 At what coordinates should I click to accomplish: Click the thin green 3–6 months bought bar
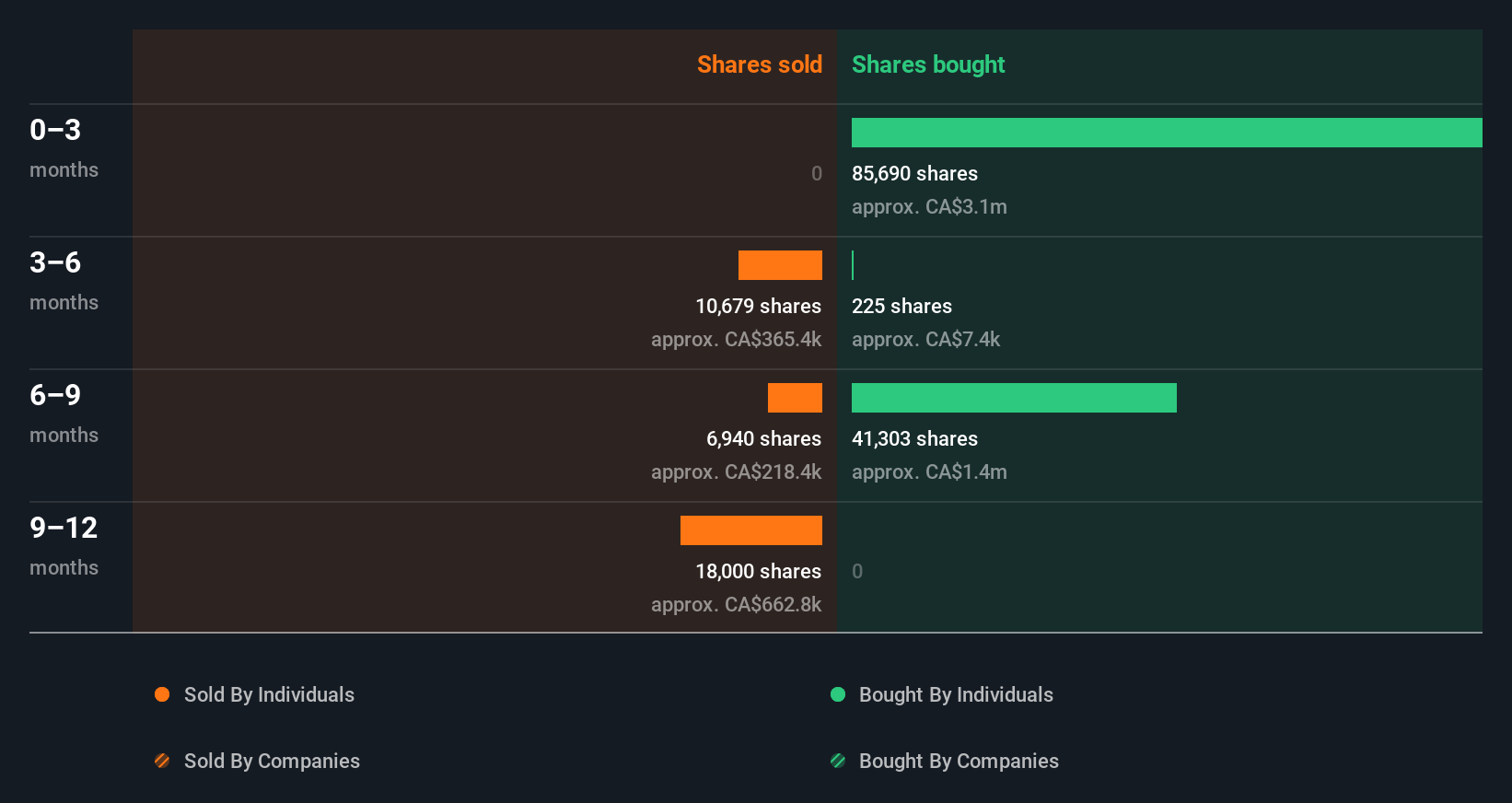[853, 265]
